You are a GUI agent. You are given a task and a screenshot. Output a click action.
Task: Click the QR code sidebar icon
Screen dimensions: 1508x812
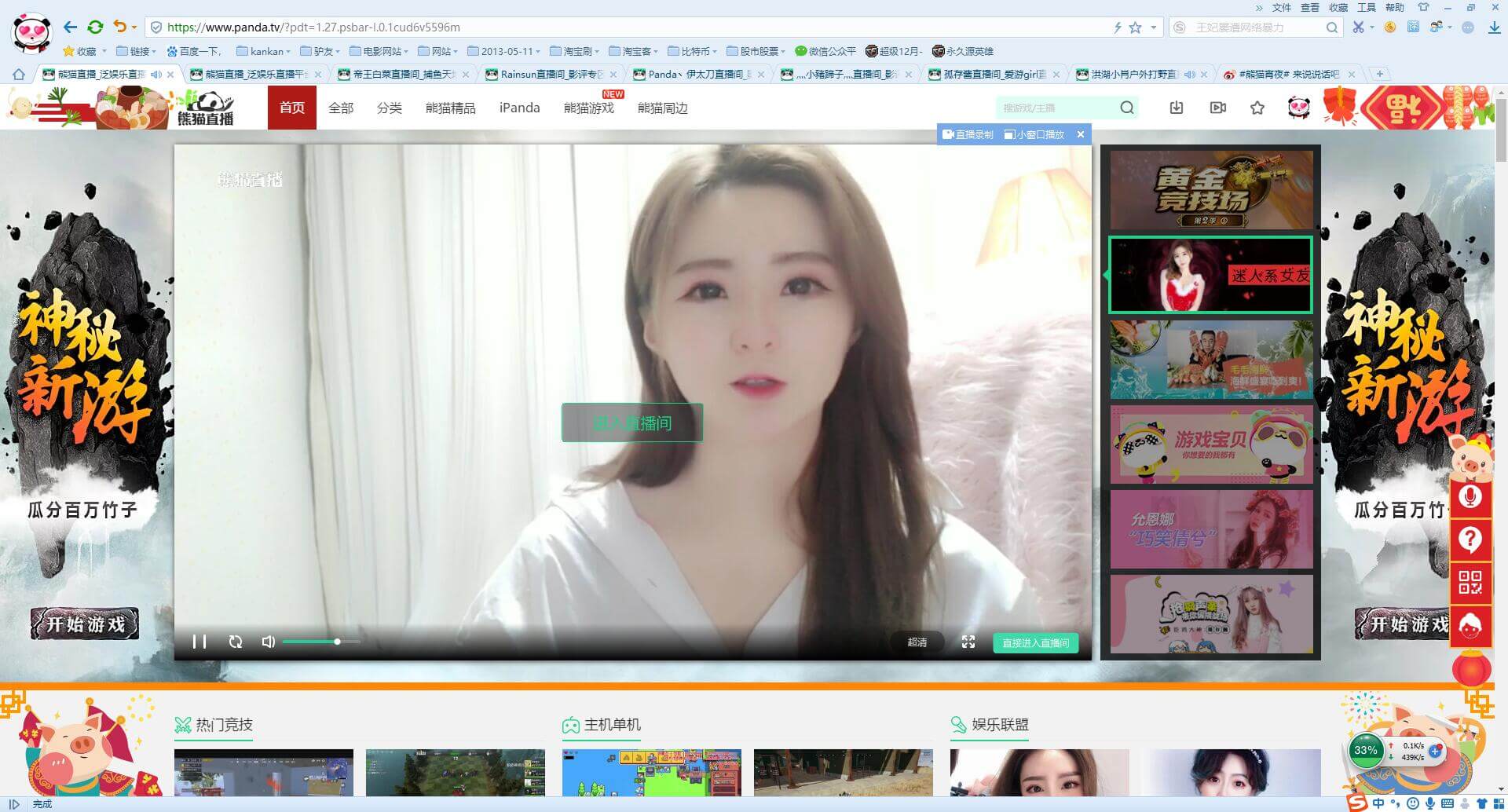click(1470, 582)
